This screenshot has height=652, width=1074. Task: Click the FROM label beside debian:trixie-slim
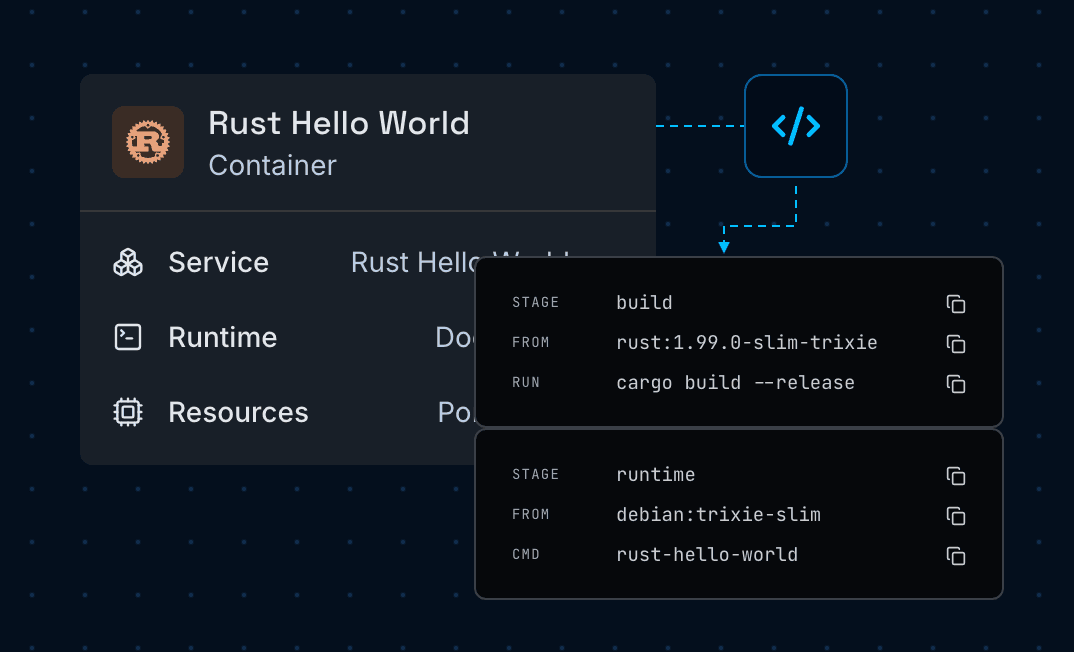click(531, 514)
